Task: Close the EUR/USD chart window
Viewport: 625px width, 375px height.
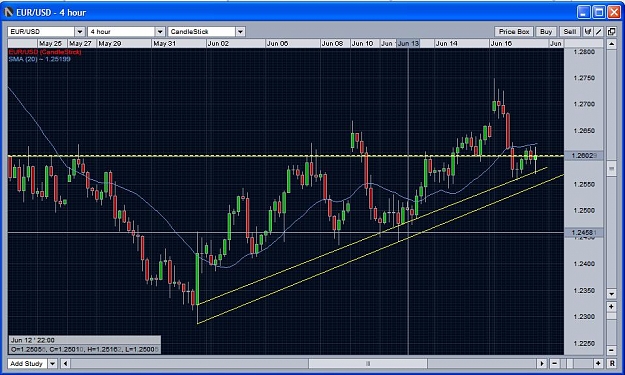Action: (614, 12)
